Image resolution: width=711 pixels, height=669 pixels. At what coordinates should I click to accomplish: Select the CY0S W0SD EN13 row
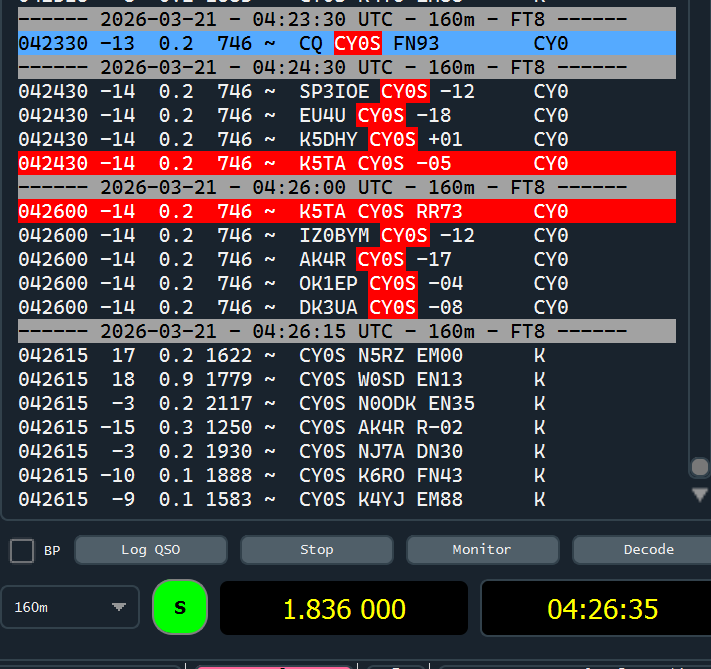[347, 380]
